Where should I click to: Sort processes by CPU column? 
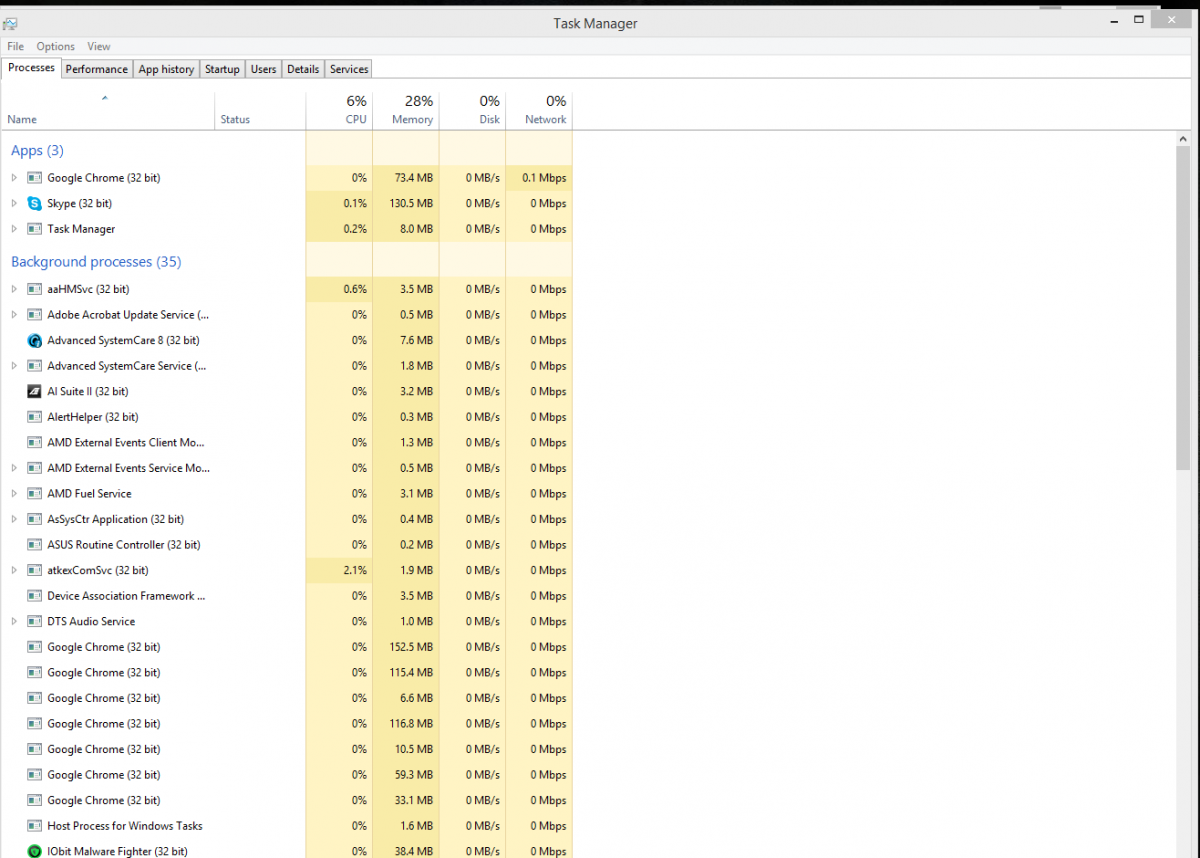point(339,111)
